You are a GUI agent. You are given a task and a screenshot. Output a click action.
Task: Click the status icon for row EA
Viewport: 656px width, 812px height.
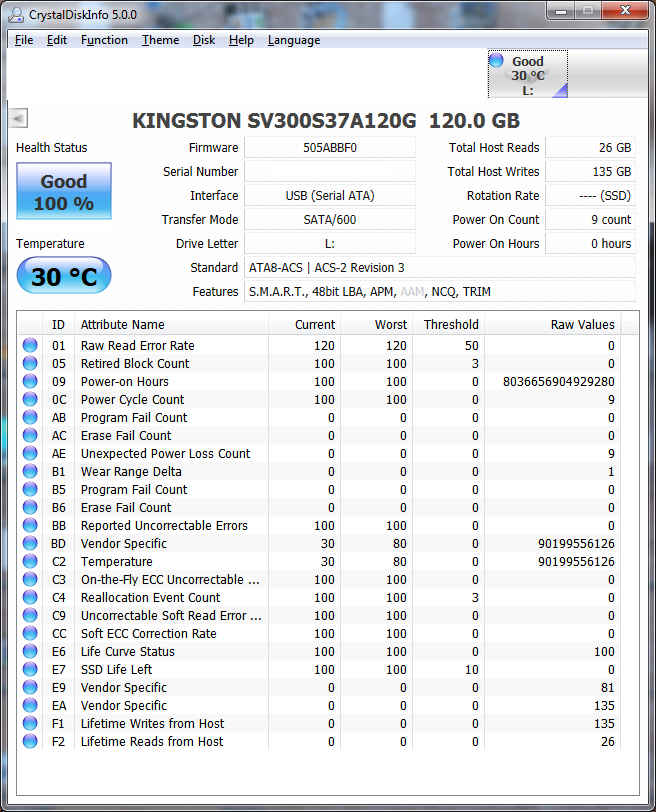[x=30, y=705]
